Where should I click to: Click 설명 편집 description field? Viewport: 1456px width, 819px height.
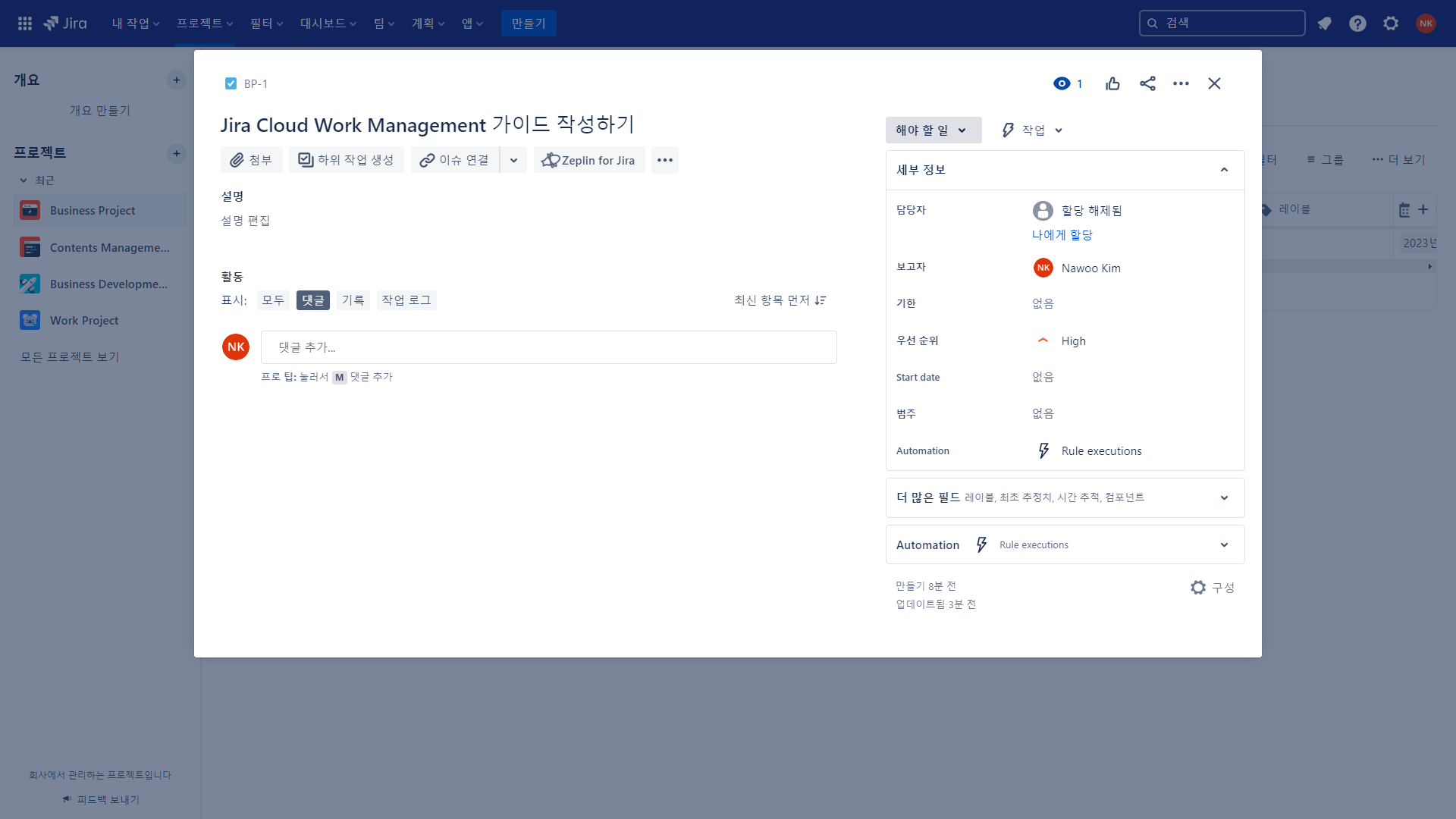(x=245, y=221)
